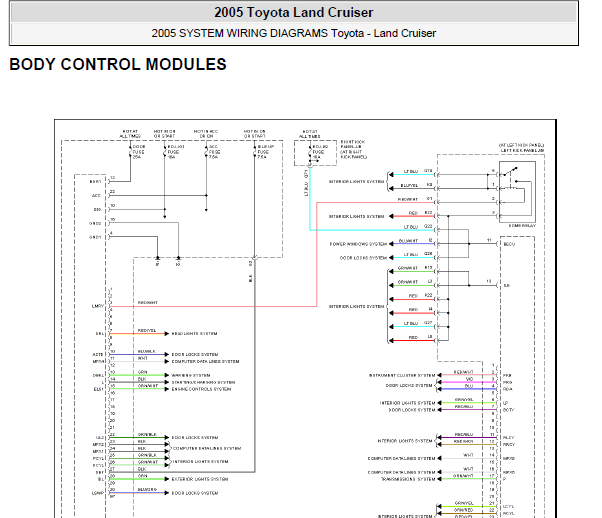Click the "BLU/BLK" wire color label
The image size is (602, 518).
point(146,351)
